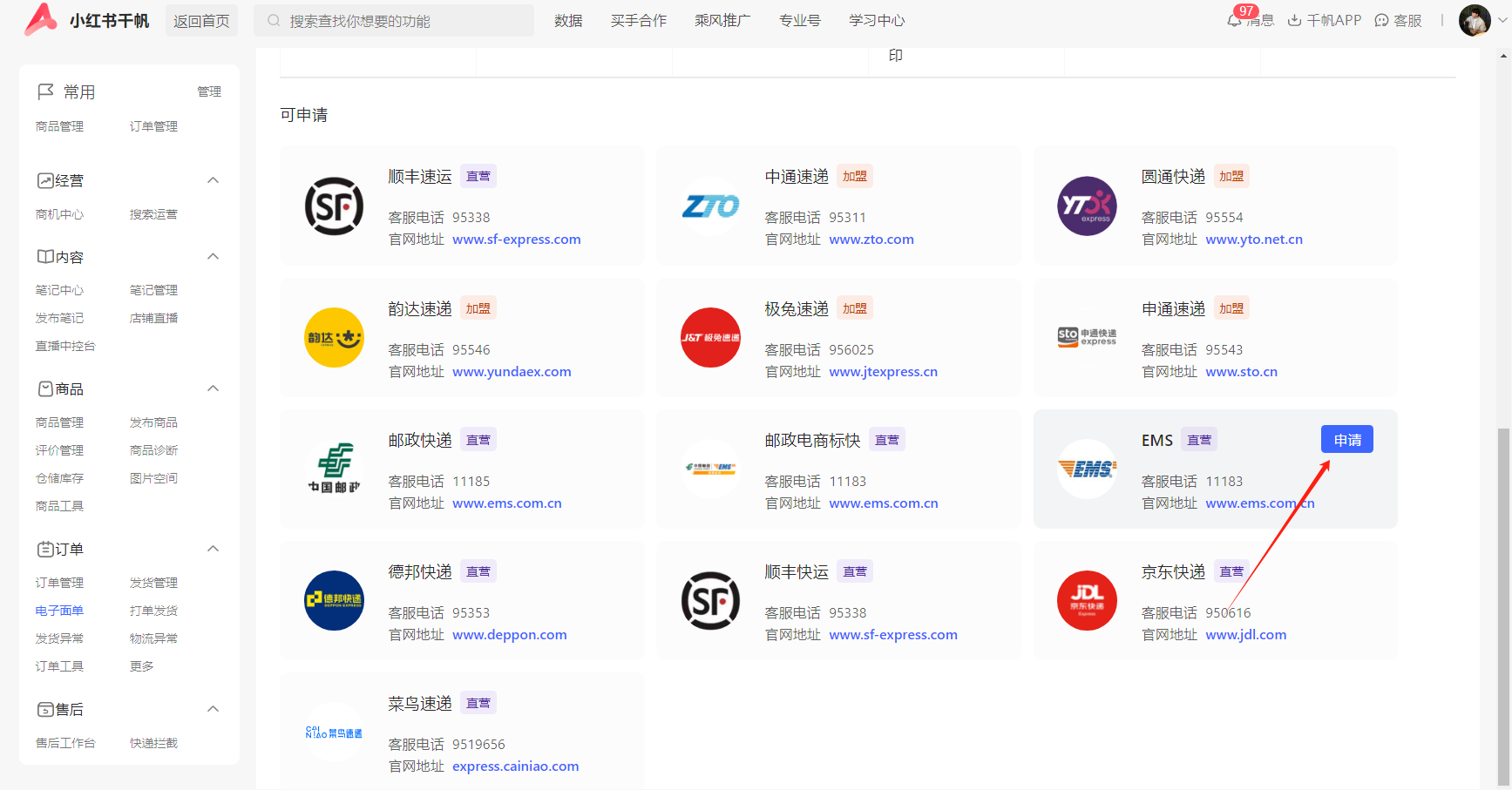Open the www.sf-express.com link under 顺丰速运

click(517, 240)
